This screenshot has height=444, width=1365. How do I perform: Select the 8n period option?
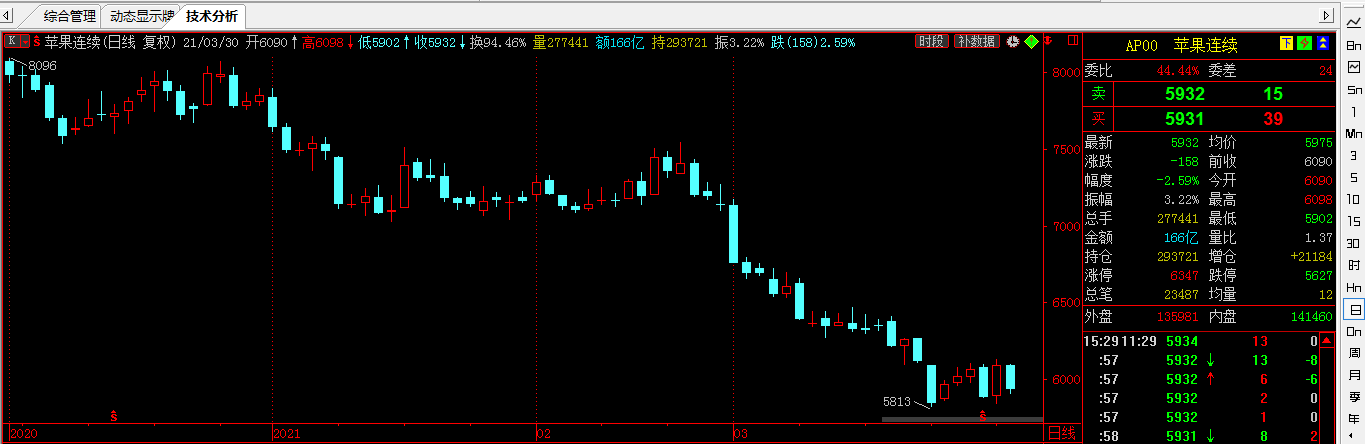coord(1354,46)
